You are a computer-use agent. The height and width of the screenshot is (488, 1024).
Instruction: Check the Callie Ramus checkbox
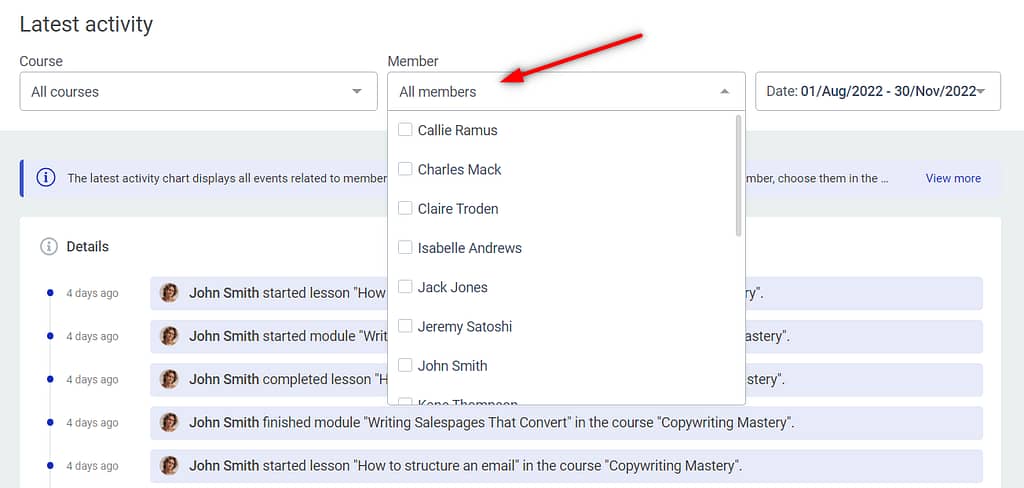[x=405, y=129]
